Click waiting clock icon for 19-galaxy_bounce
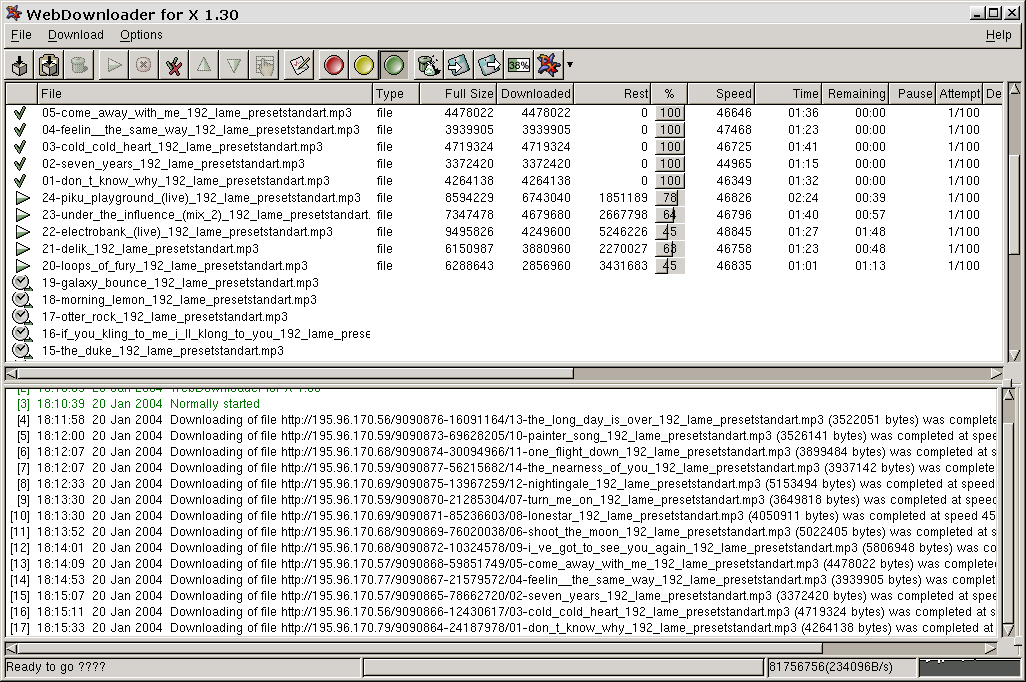 (22, 283)
